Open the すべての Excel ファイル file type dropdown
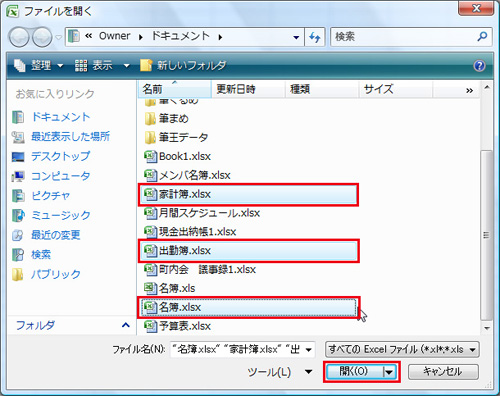Viewport: 500px width, 396px height. click(x=402, y=349)
